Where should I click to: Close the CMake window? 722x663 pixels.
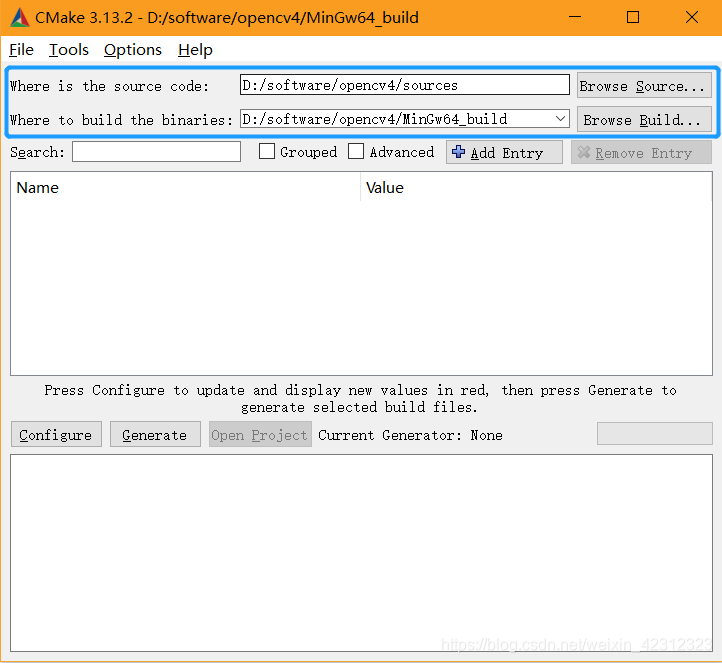tap(692, 17)
